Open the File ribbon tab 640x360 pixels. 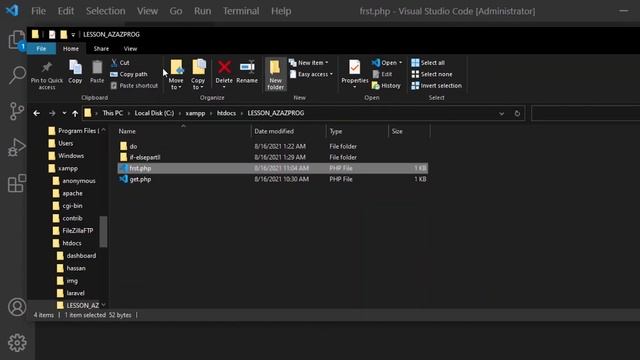click(41, 49)
